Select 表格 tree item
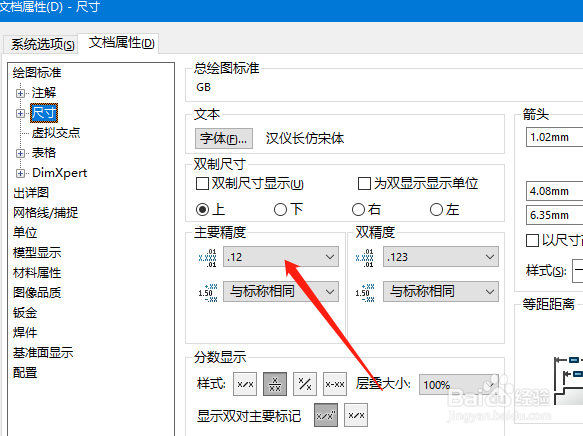 coord(44,153)
